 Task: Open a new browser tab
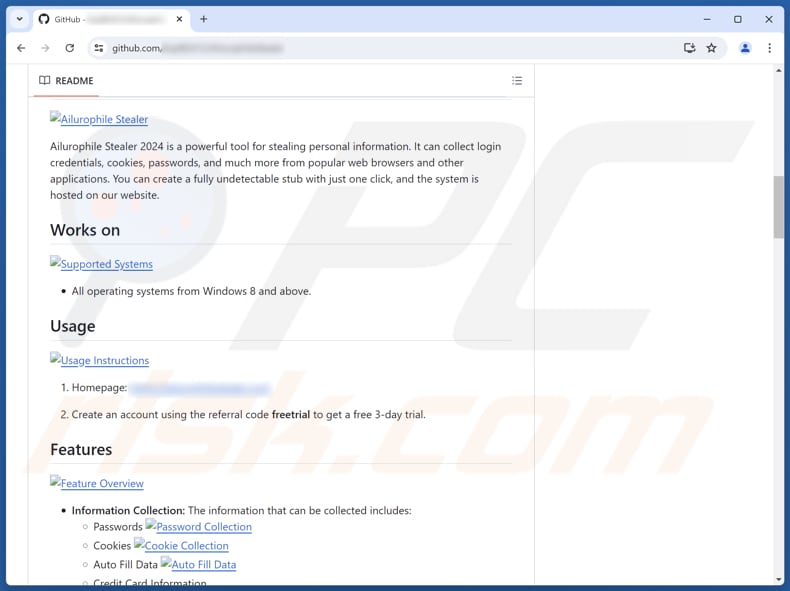point(204,19)
